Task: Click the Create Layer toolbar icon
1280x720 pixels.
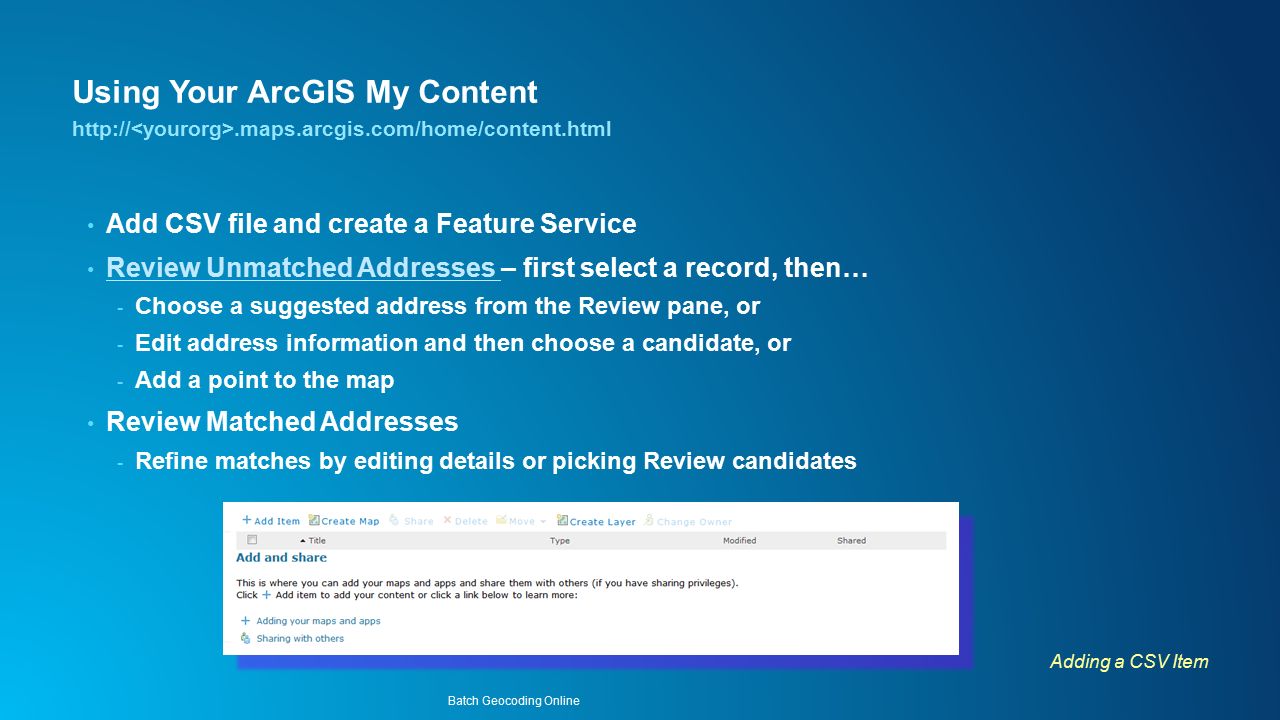Action: tap(562, 520)
